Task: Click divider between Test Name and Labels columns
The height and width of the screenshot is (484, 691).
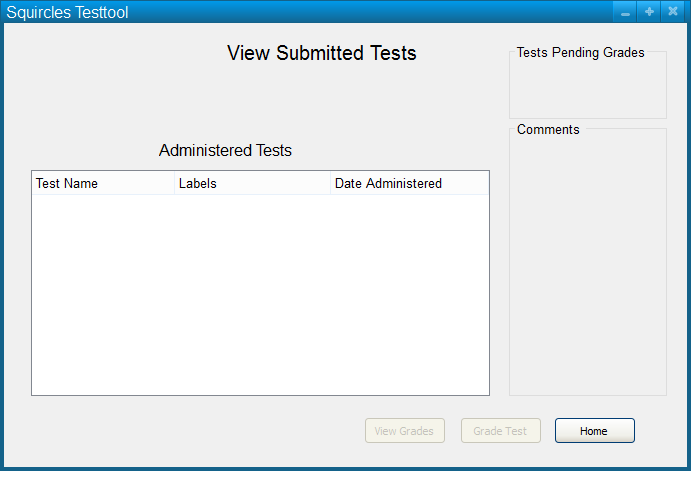Action: (175, 184)
